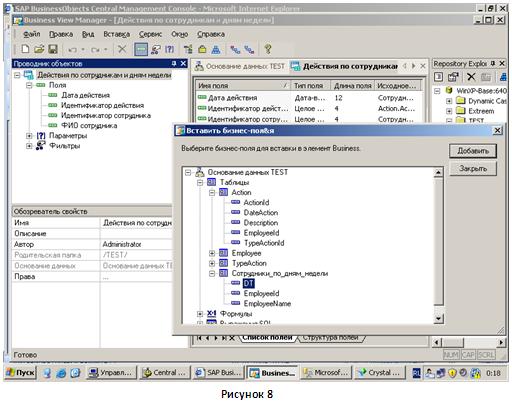The width and height of the screenshot is (512, 405).
Task: Open undo history dropdown arrow
Action: click(x=83, y=50)
